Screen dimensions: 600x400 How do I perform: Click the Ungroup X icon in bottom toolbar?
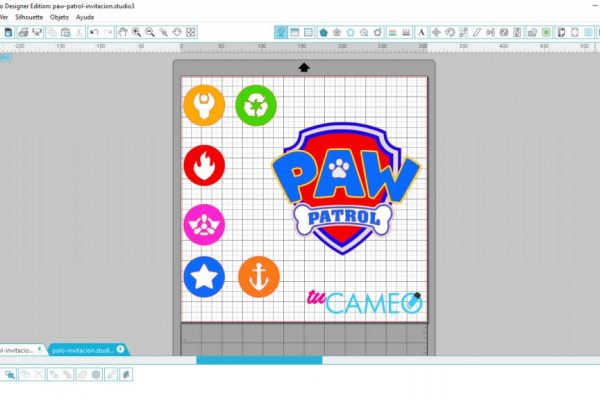[39, 374]
